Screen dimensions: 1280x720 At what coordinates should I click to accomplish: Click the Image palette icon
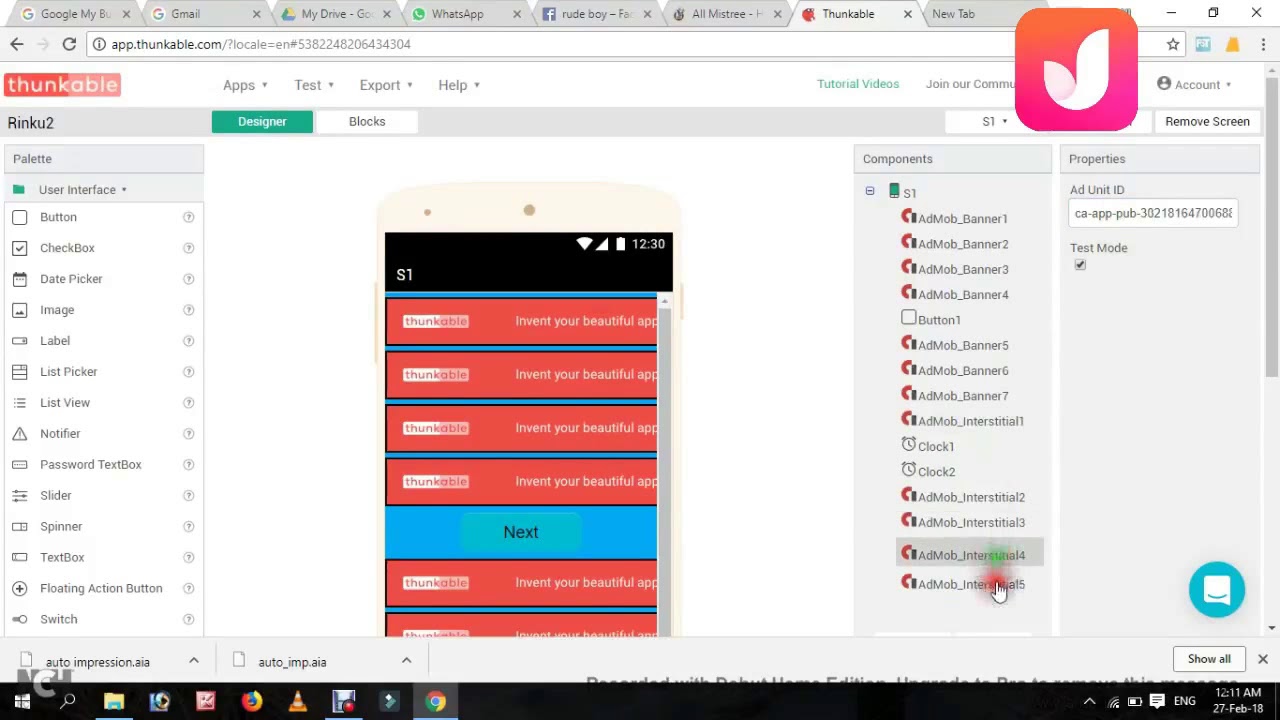pos(20,310)
